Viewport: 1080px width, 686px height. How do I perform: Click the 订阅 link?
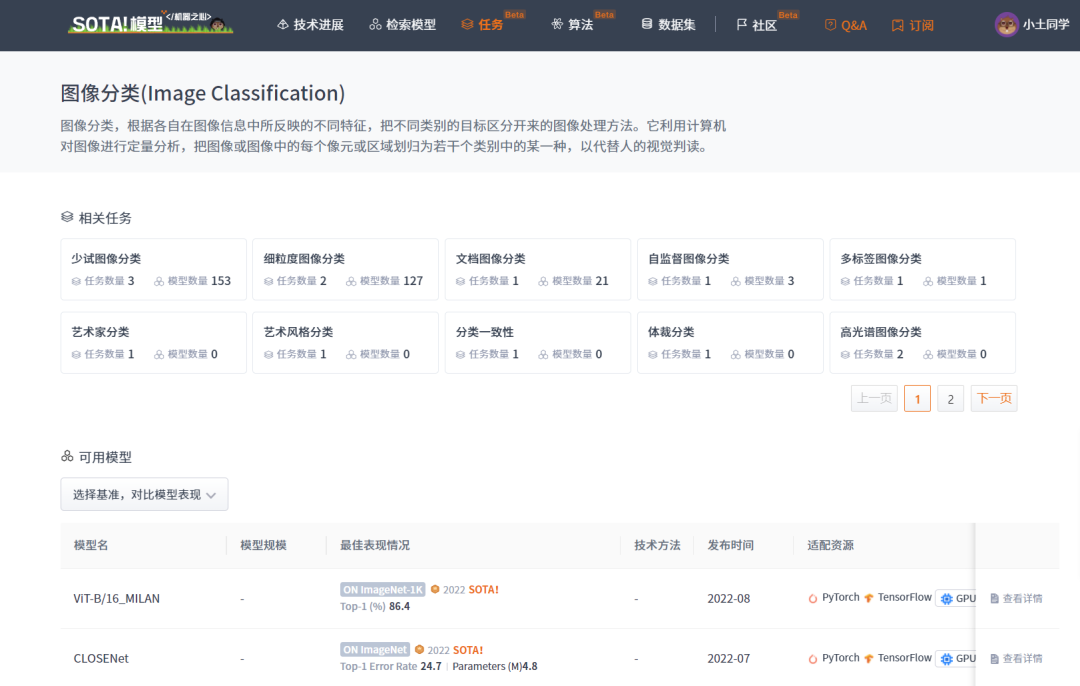[913, 25]
